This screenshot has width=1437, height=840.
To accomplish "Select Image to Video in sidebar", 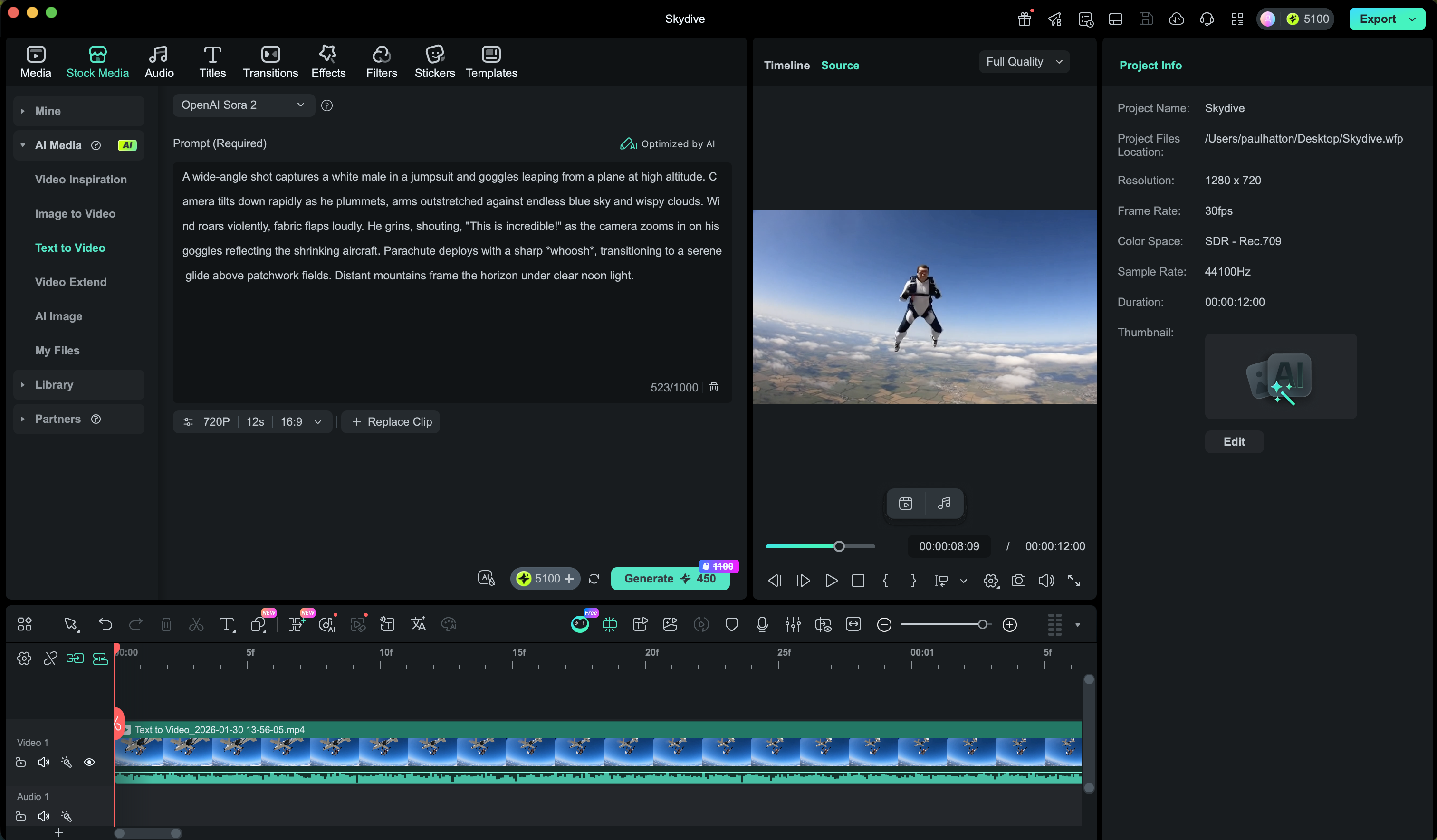I will coord(75,214).
